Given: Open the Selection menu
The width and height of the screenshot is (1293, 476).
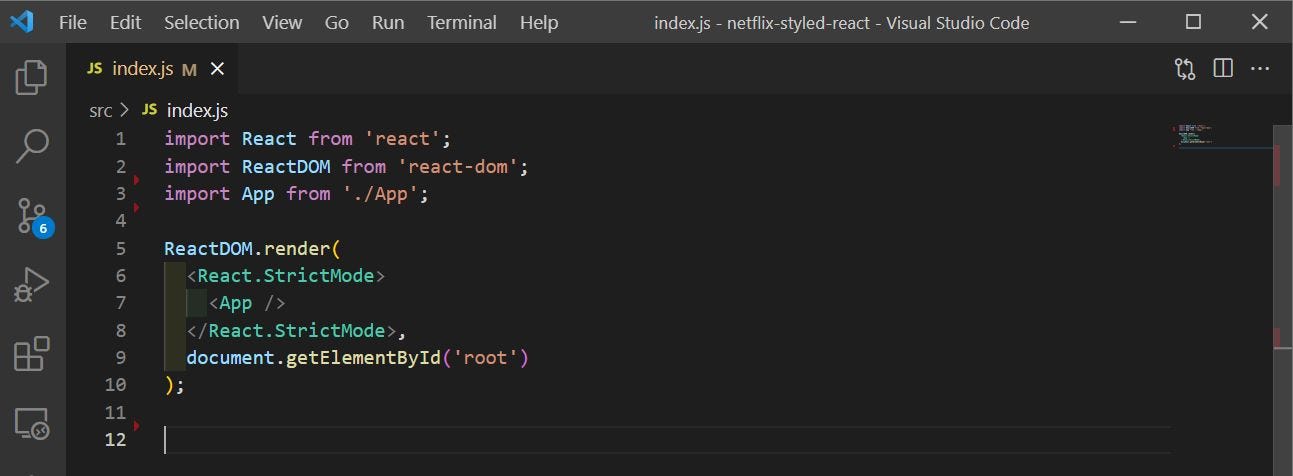Looking at the screenshot, I should [x=201, y=22].
